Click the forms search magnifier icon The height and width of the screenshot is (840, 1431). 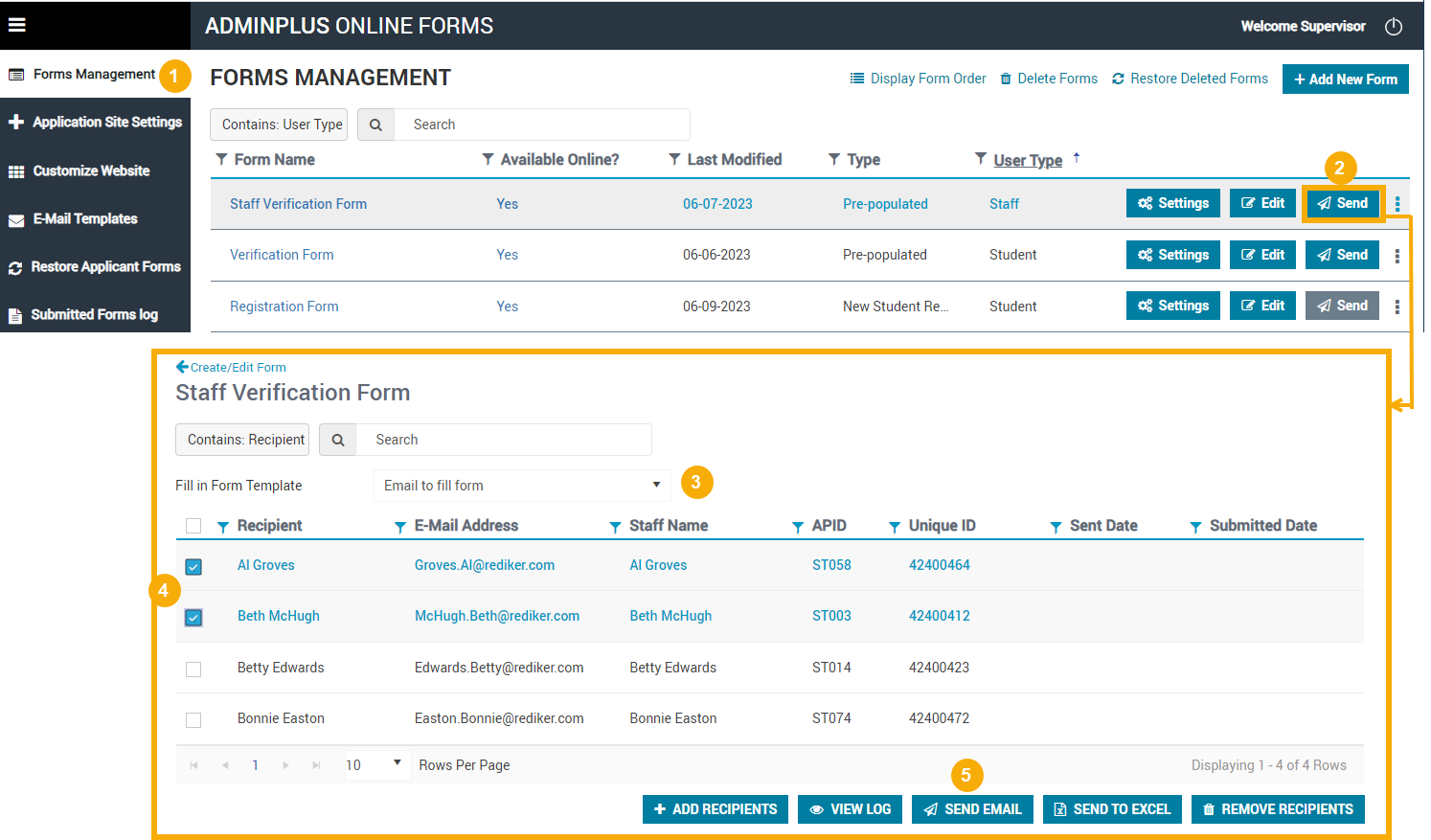(x=375, y=125)
